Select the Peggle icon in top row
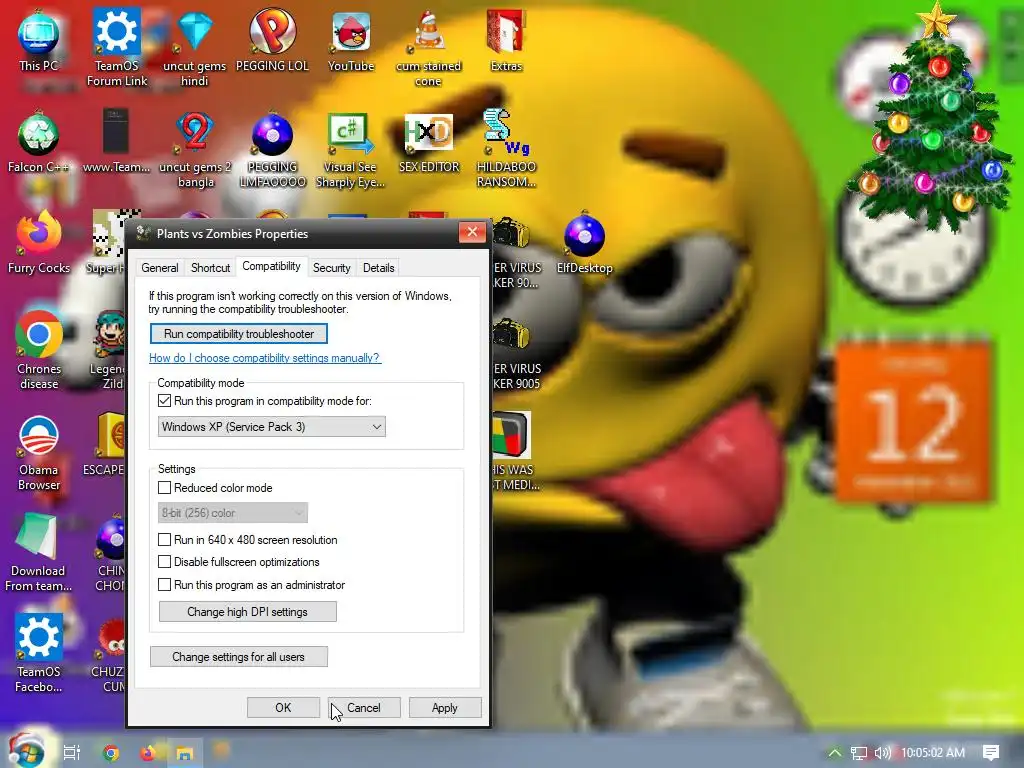This screenshot has height=768, width=1024. point(272,39)
